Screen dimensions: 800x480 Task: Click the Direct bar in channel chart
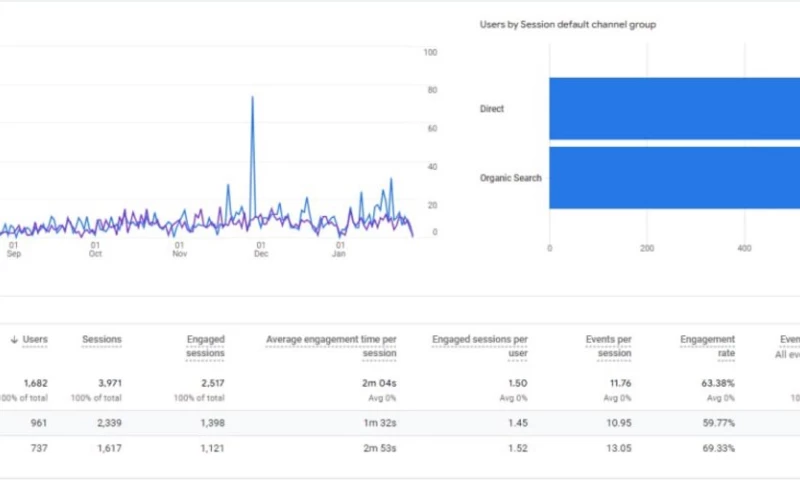[x=674, y=109]
